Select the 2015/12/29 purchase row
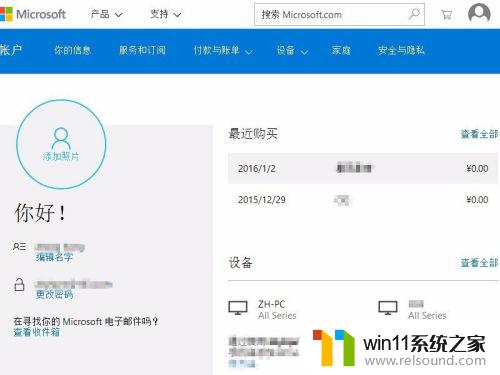The width and height of the screenshot is (500, 375). pyautogui.click(x=363, y=200)
